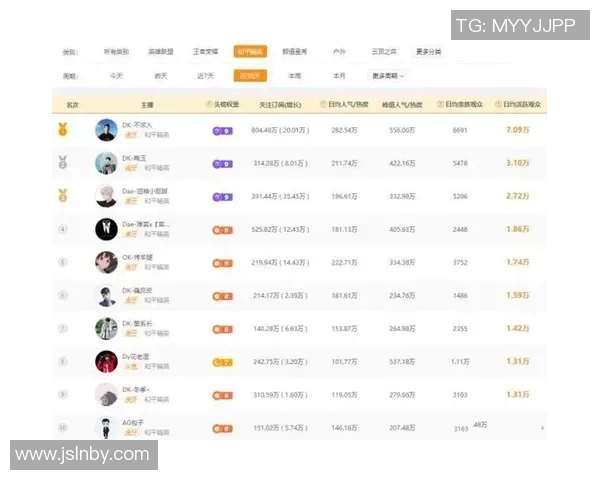
Task: Click the rank 4 circle number icon
Action: [x=63, y=229]
